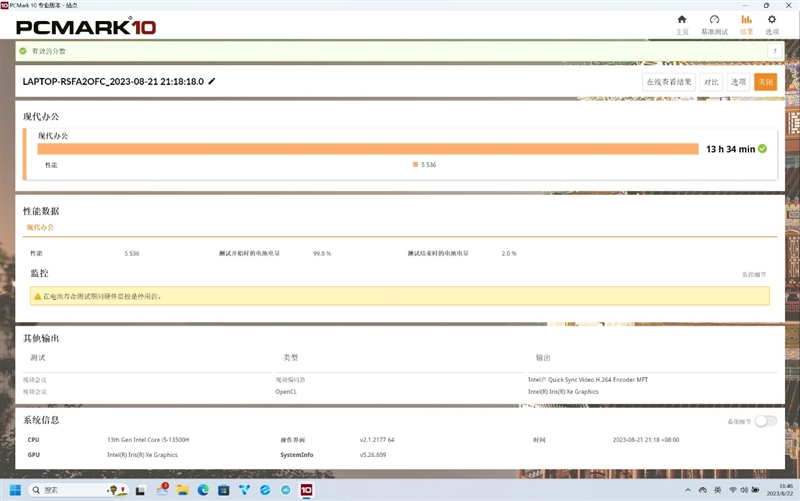Go to the PCMark 10 home page icon
The width and height of the screenshot is (800, 501).
pyautogui.click(x=682, y=19)
